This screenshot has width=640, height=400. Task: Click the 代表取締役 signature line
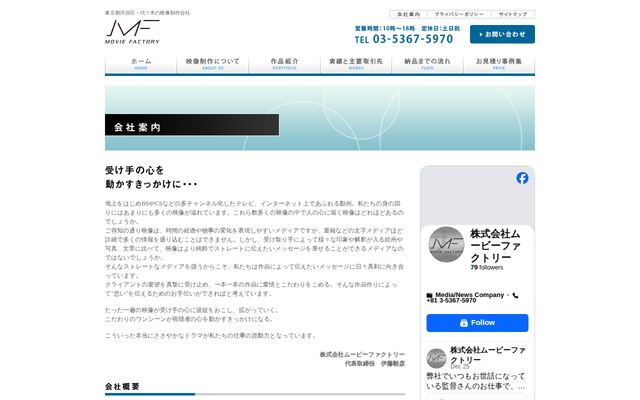pyautogui.click(x=375, y=363)
